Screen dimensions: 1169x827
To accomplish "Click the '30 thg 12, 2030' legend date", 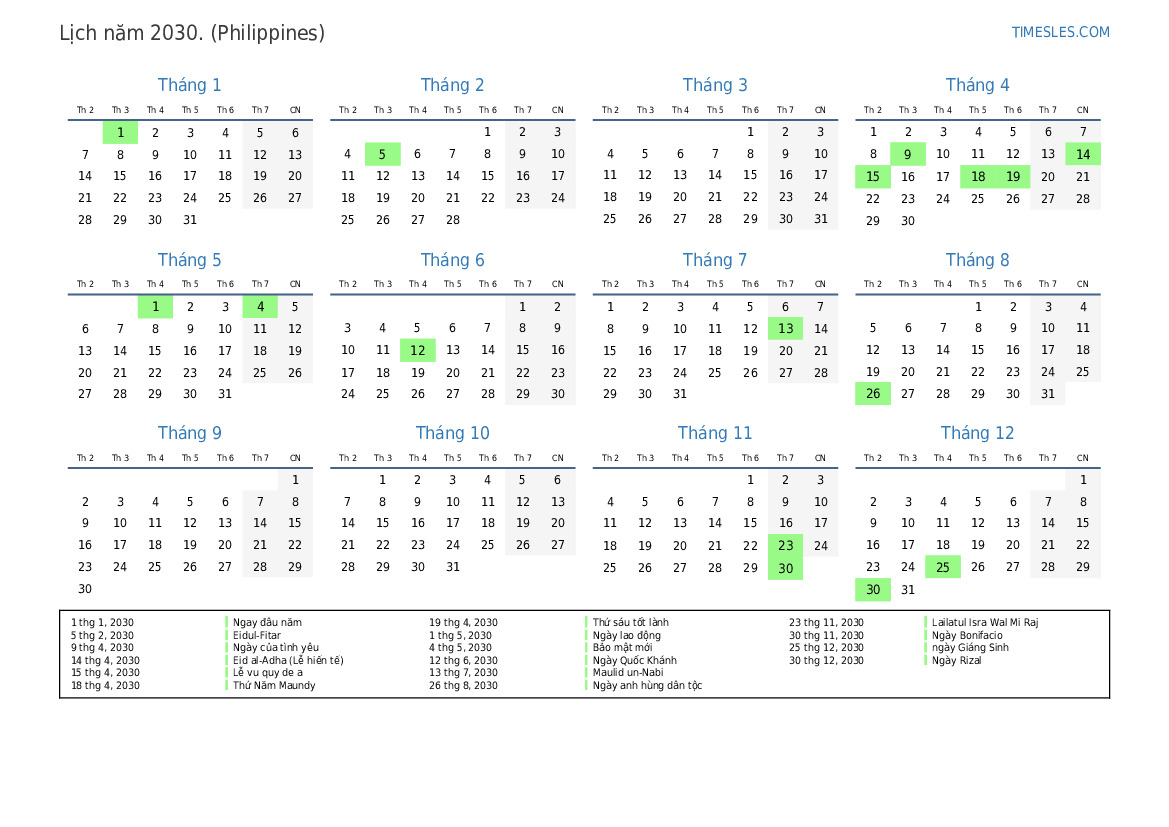I will tap(826, 660).
